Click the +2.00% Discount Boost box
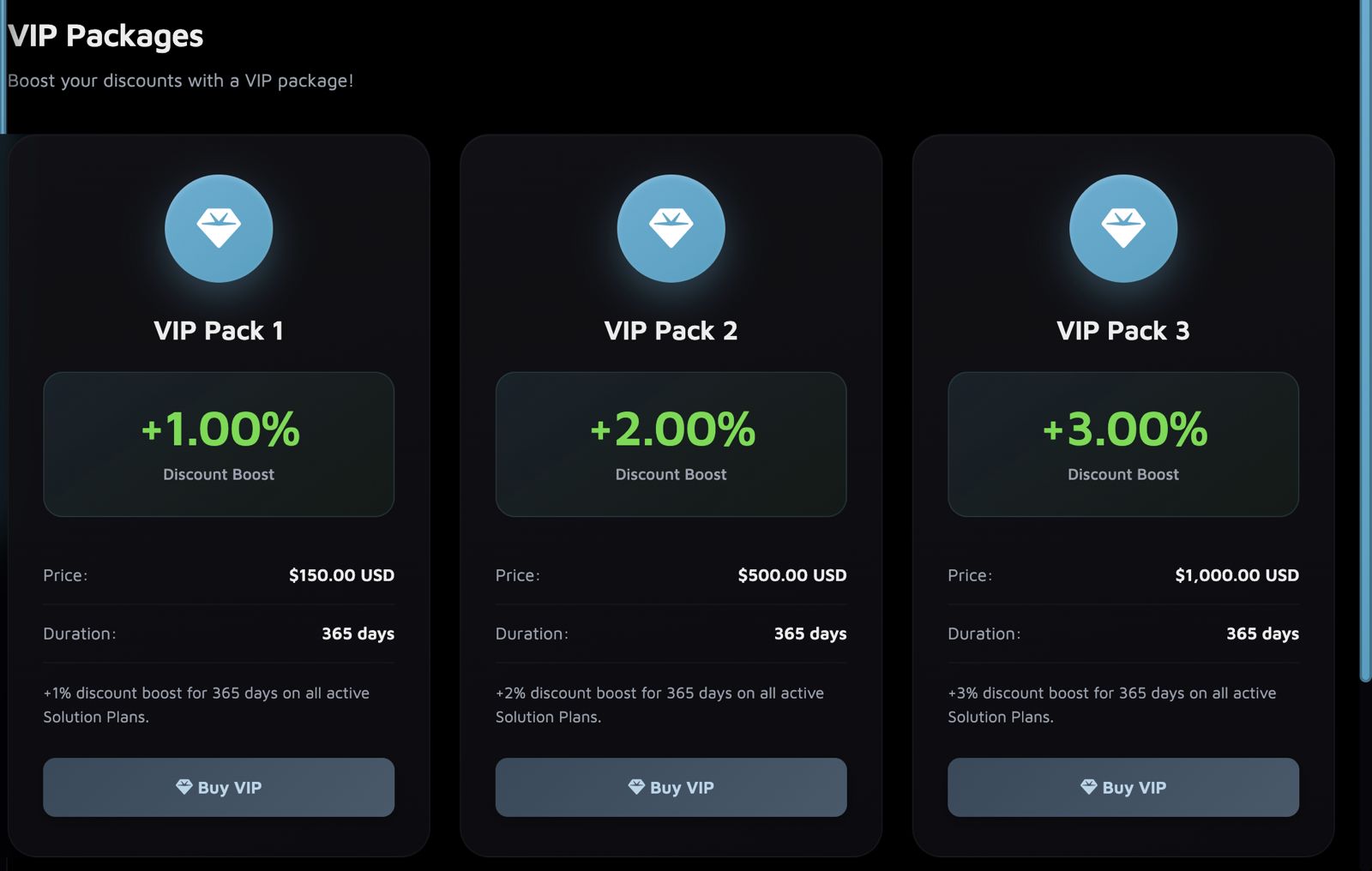The image size is (1372, 871). coord(671,444)
